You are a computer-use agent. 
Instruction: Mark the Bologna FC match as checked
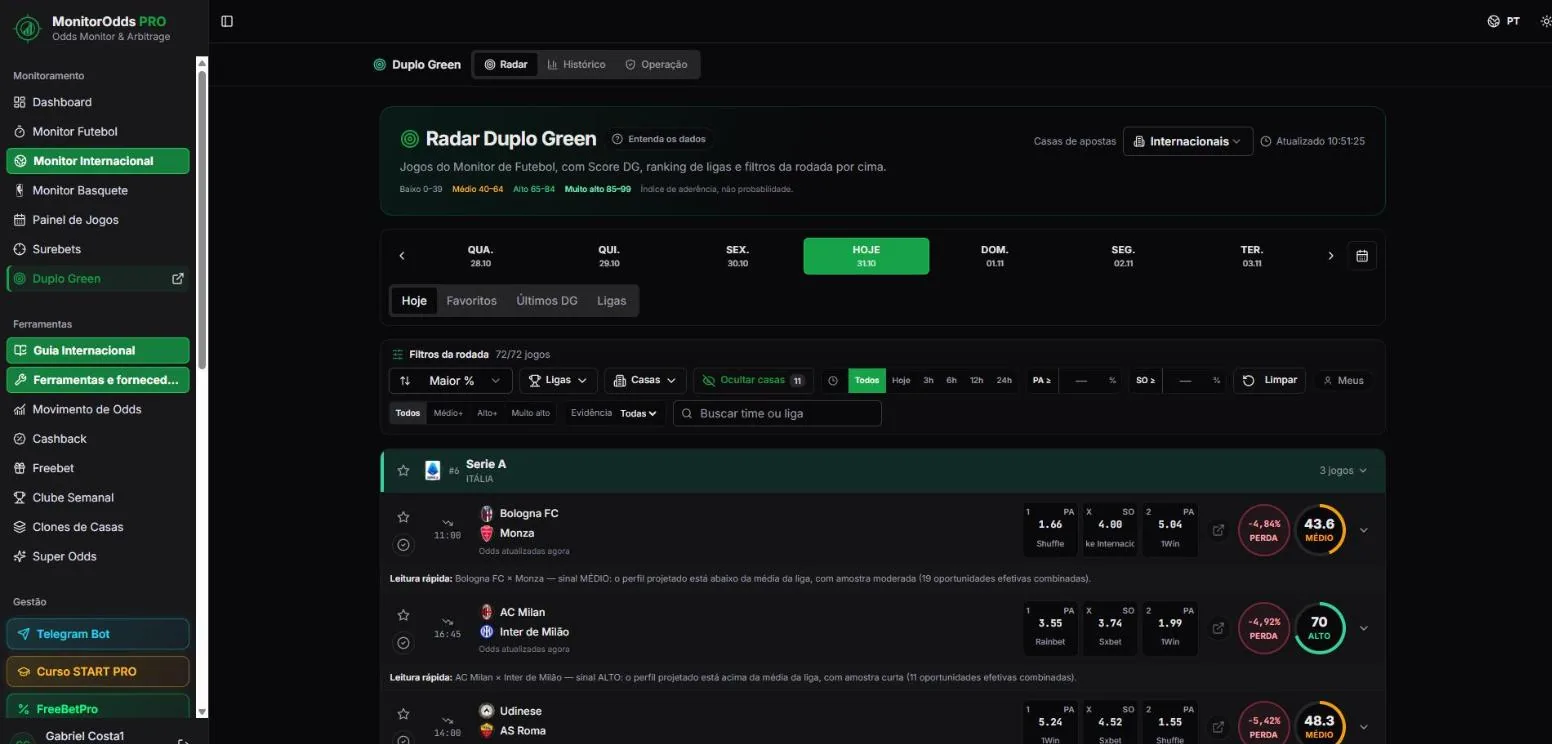click(x=403, y=545)
